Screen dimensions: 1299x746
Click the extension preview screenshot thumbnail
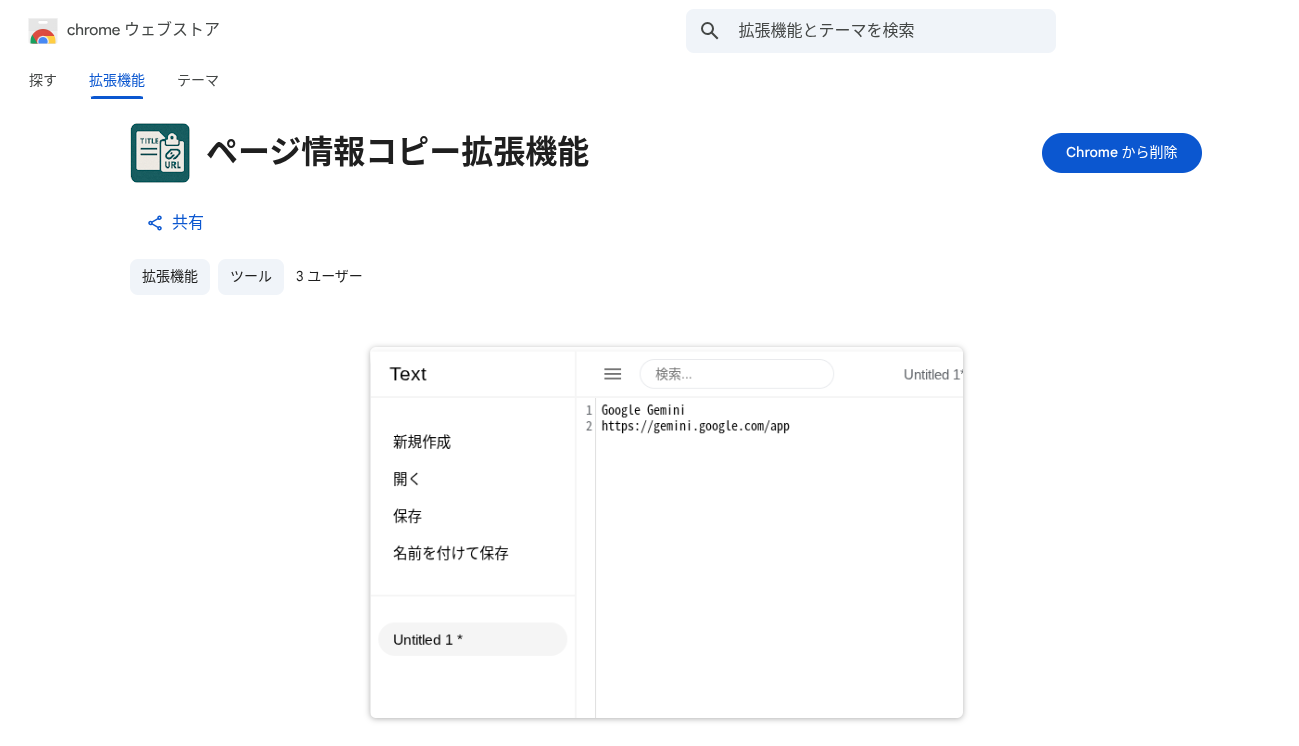point(667,533)
